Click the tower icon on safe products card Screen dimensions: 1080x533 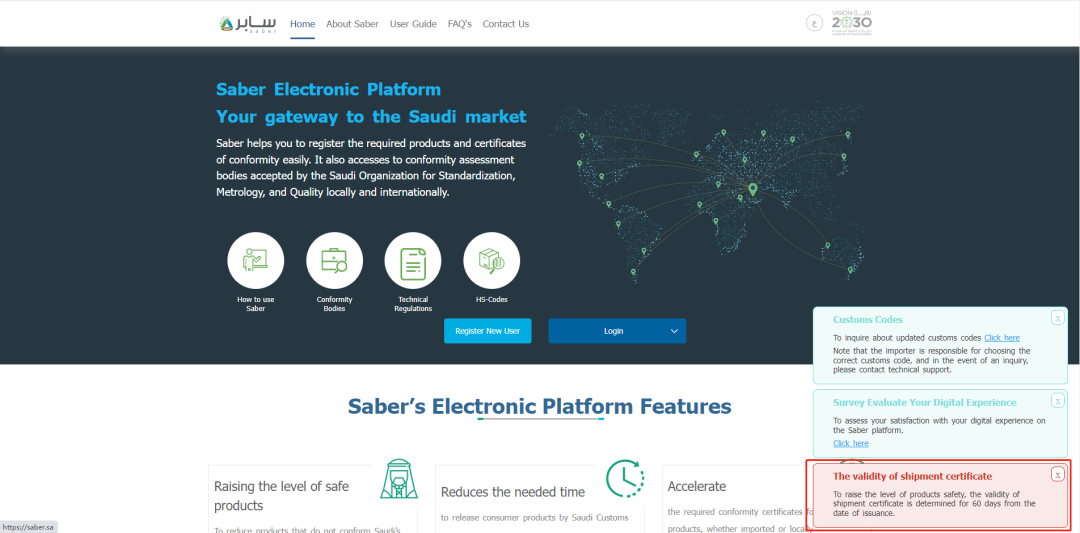click(x=398, y=479)
